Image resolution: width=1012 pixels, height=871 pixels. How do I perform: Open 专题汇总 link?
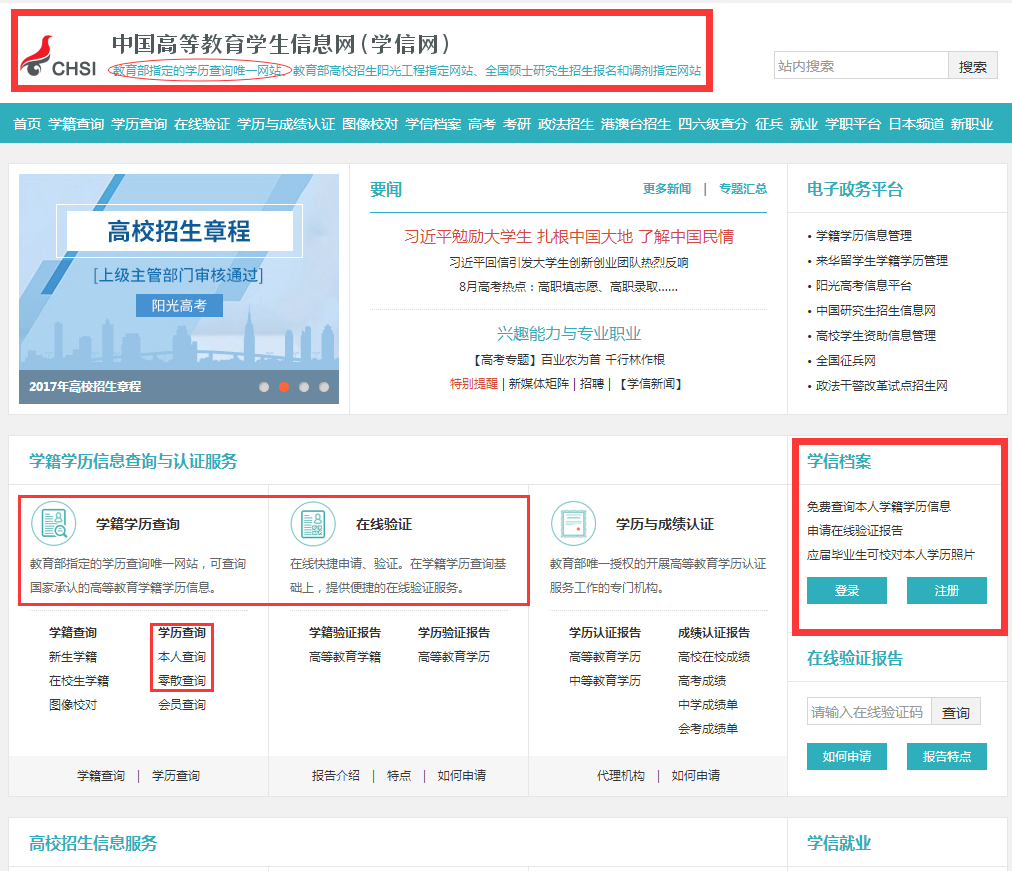point(743,188)
